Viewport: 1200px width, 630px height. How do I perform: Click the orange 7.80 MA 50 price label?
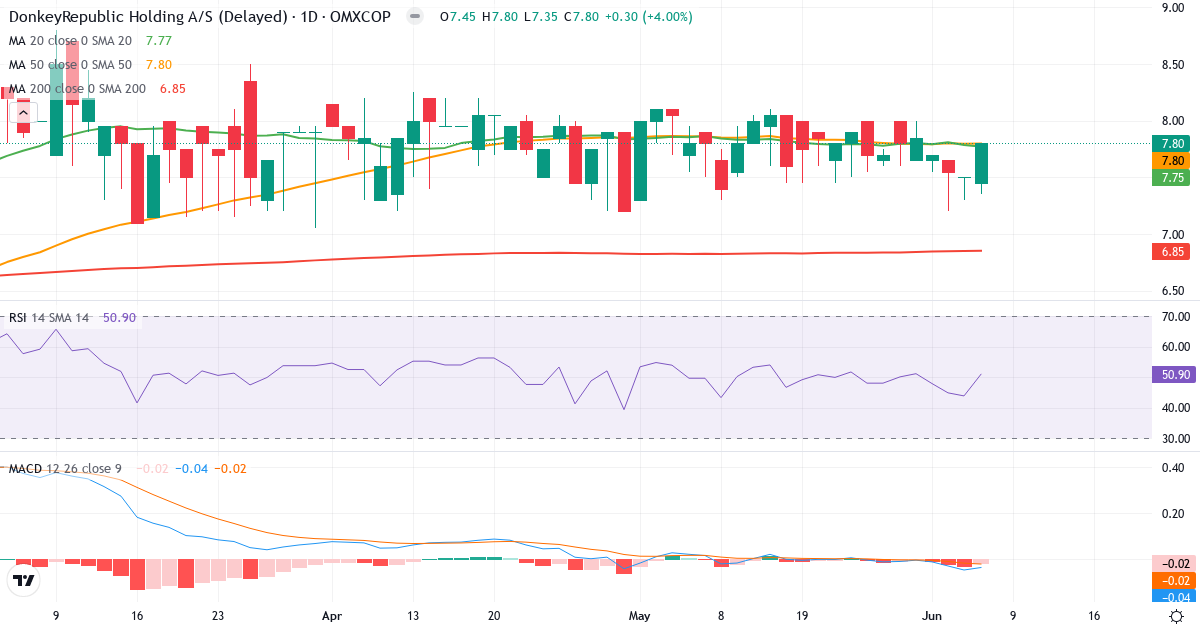1172,160
